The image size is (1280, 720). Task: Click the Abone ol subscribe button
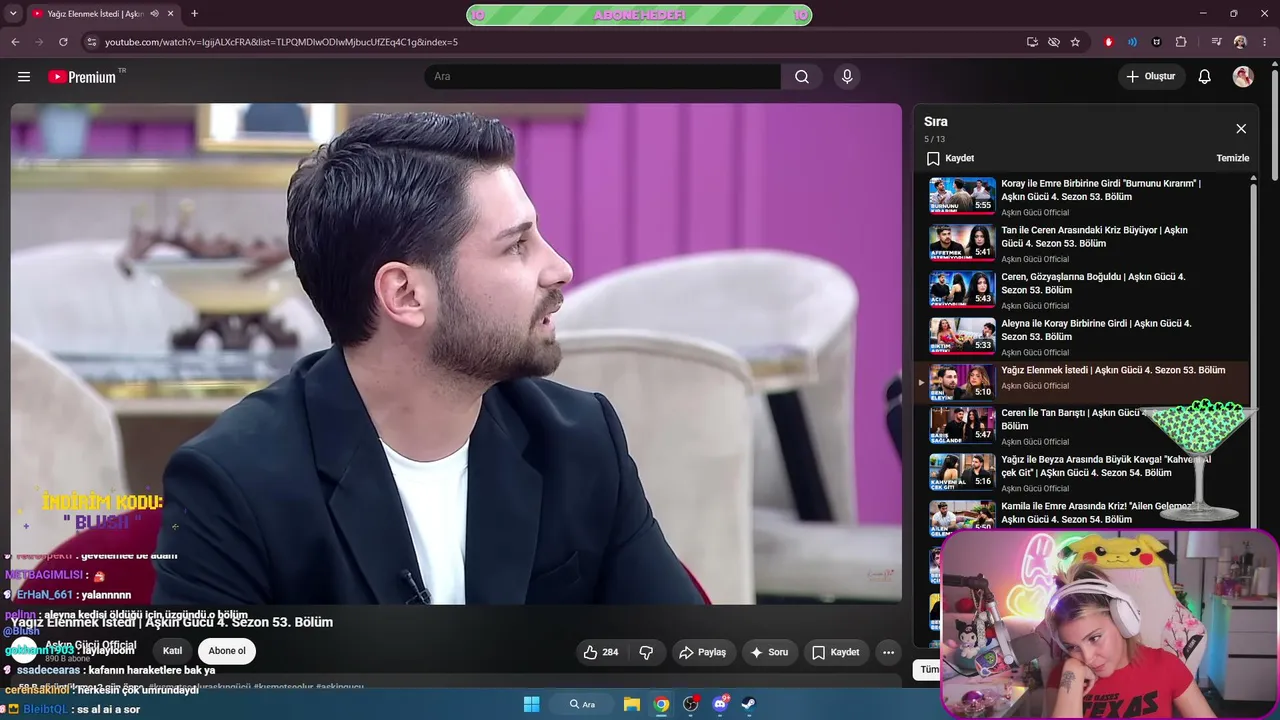227,651
